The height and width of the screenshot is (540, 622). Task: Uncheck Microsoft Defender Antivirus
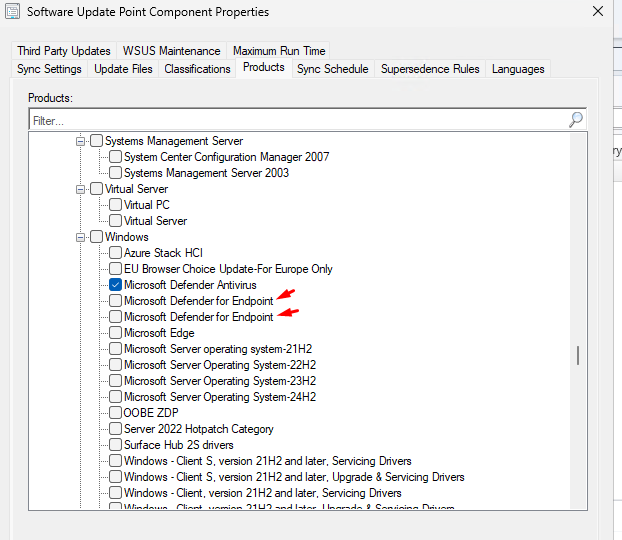point(115,285)
